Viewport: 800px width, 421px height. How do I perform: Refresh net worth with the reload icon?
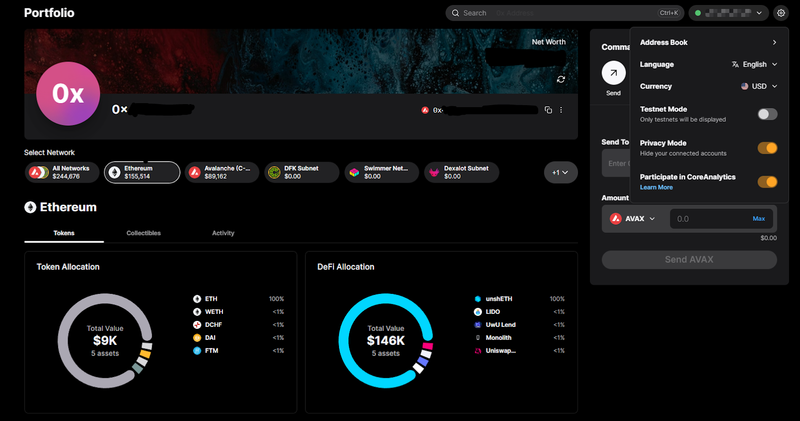(x=561, y=79)
